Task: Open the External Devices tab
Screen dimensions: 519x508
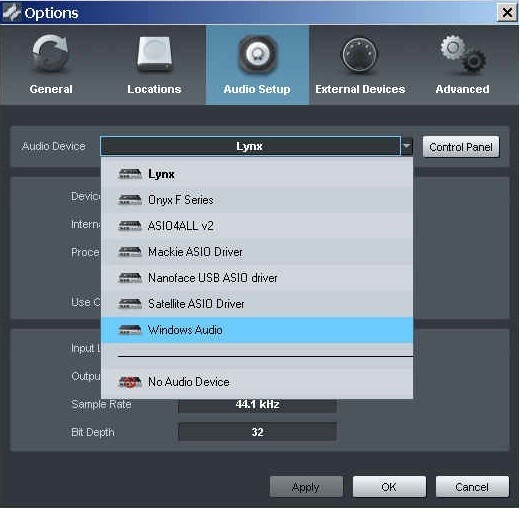Action: click(360, 65)
